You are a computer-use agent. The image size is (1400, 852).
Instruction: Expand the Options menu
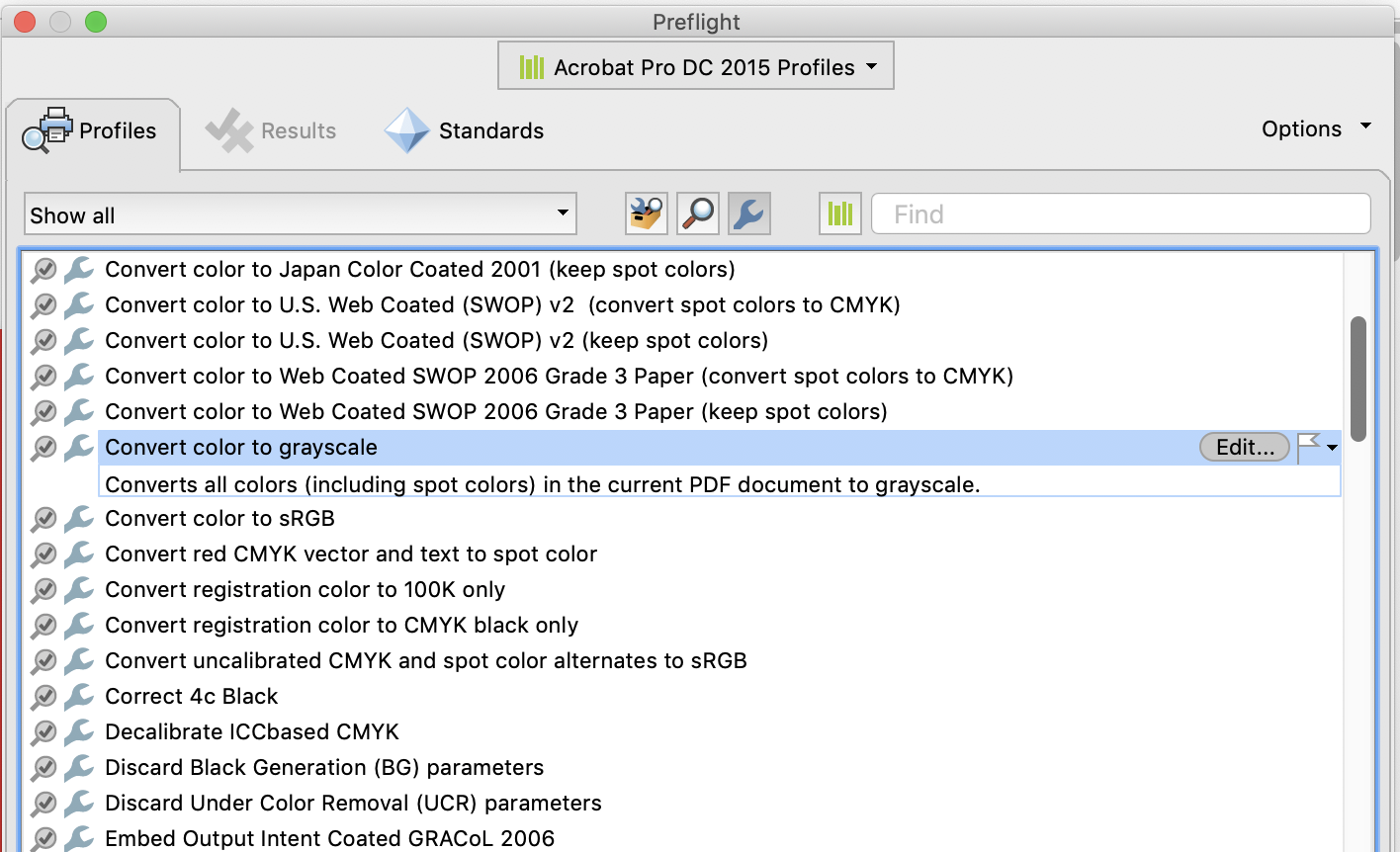tap(1315, 128)
